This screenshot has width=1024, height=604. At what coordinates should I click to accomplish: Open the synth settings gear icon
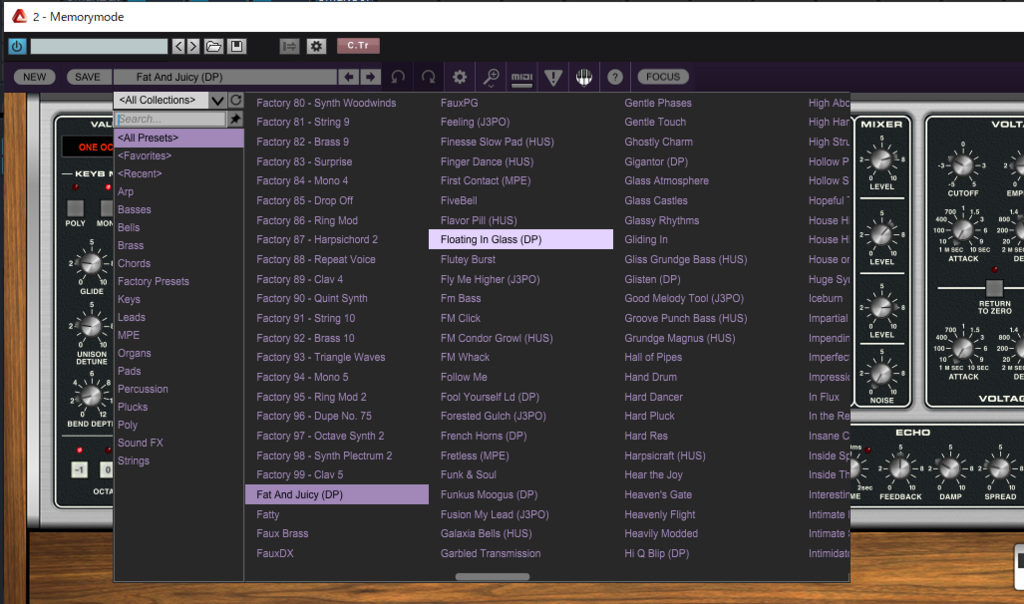pos(460,77)
